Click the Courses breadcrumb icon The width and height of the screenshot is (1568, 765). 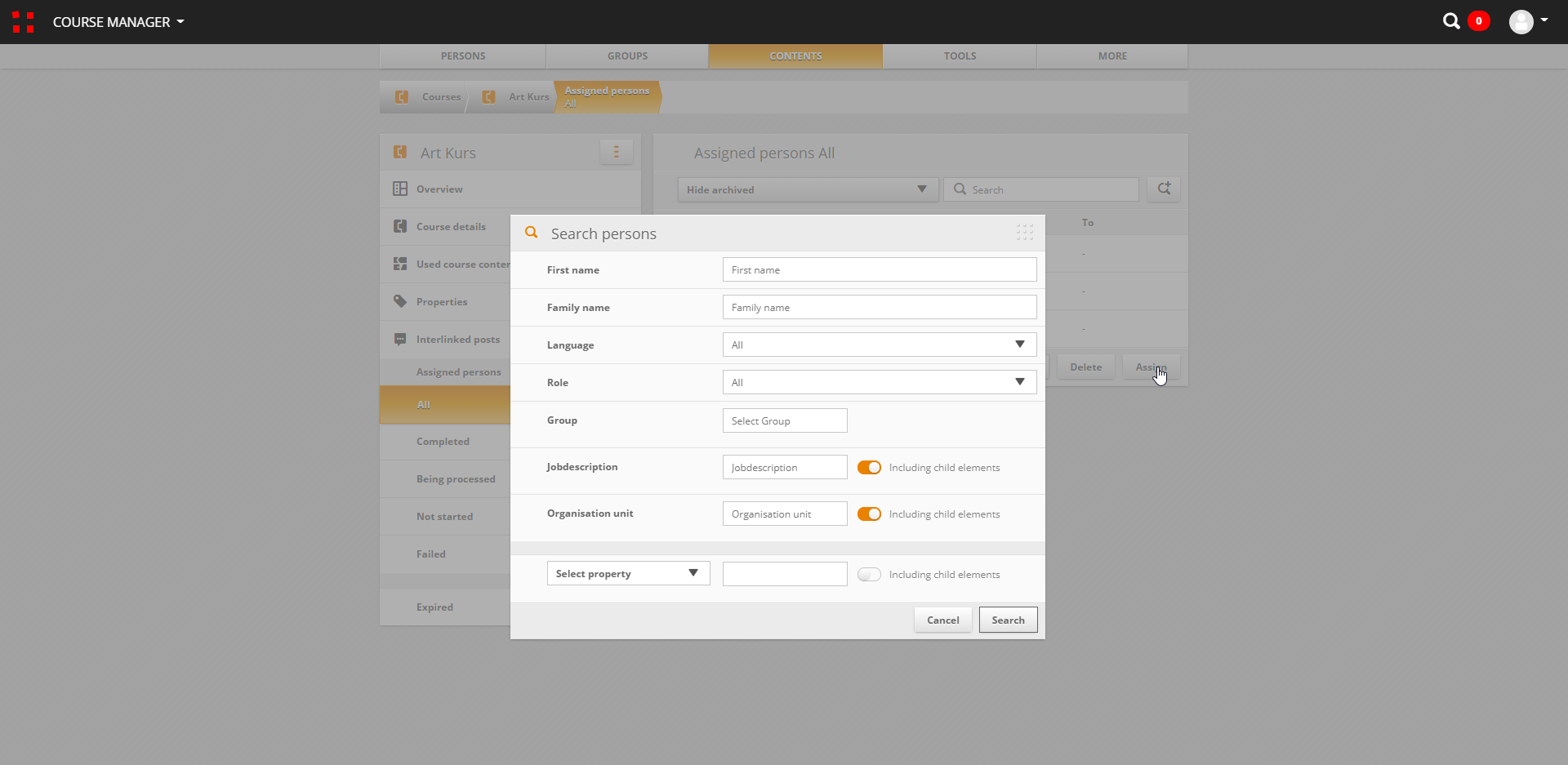(402, 97)
